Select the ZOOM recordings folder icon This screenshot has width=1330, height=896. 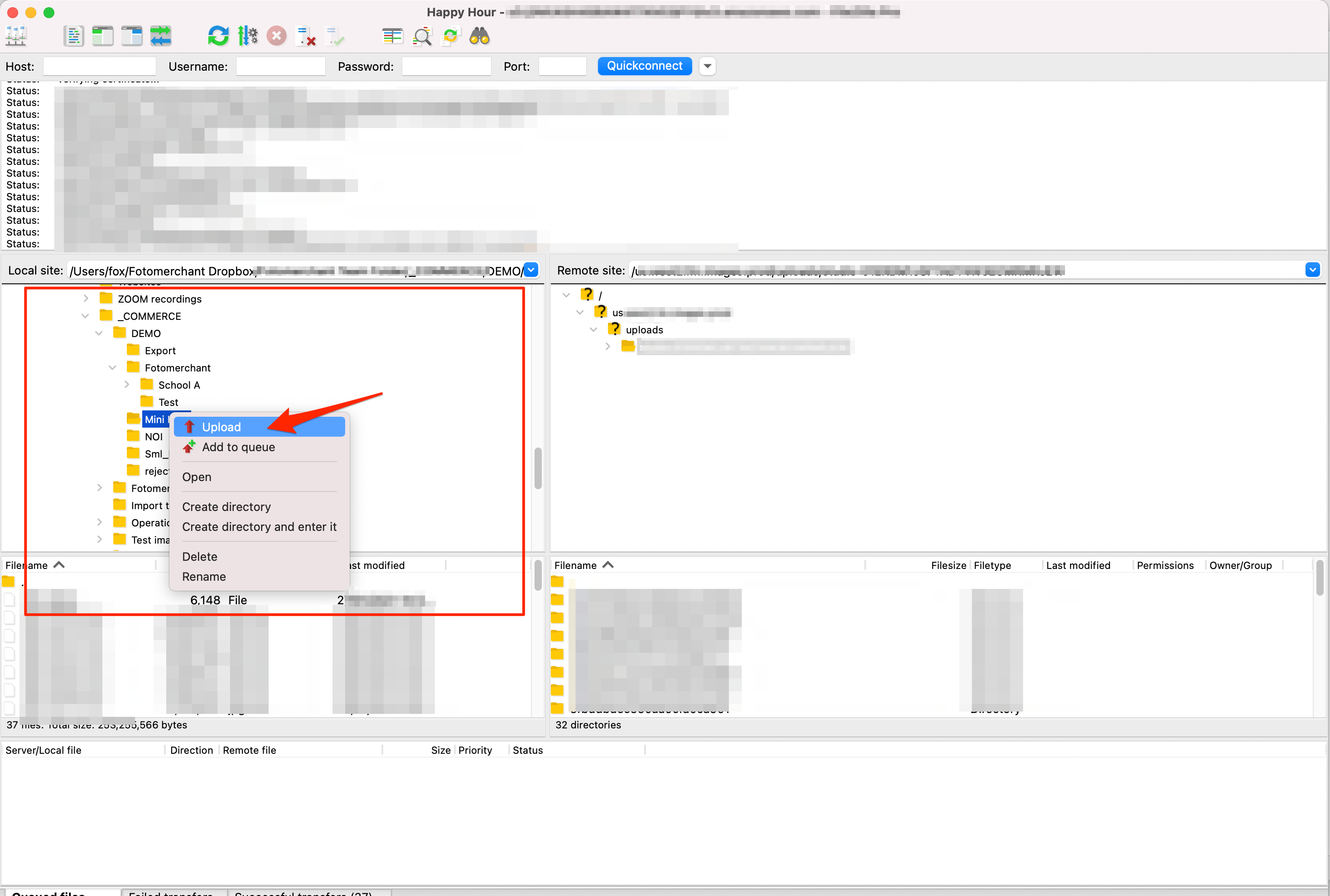click(x=106, y=298)
